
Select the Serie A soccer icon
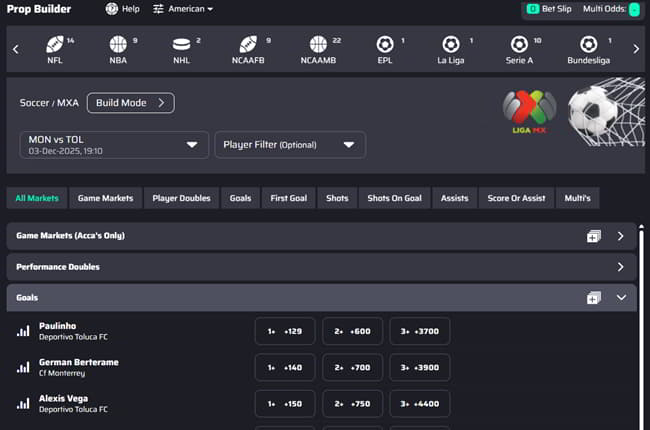(519, 44)
